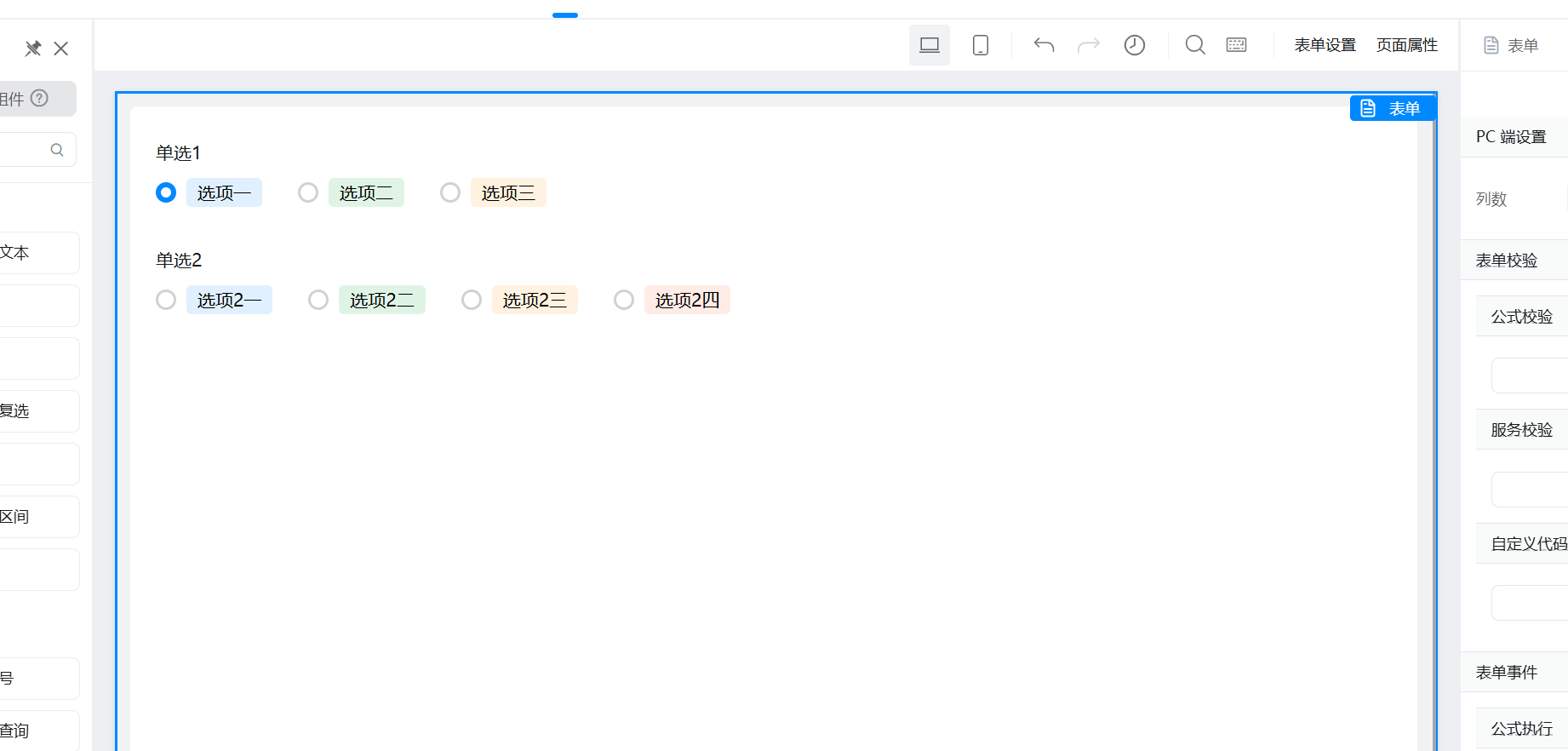This screenshot has height=751, width=1568.
Task: Click the 公式校验 header
Action: 1522,317
